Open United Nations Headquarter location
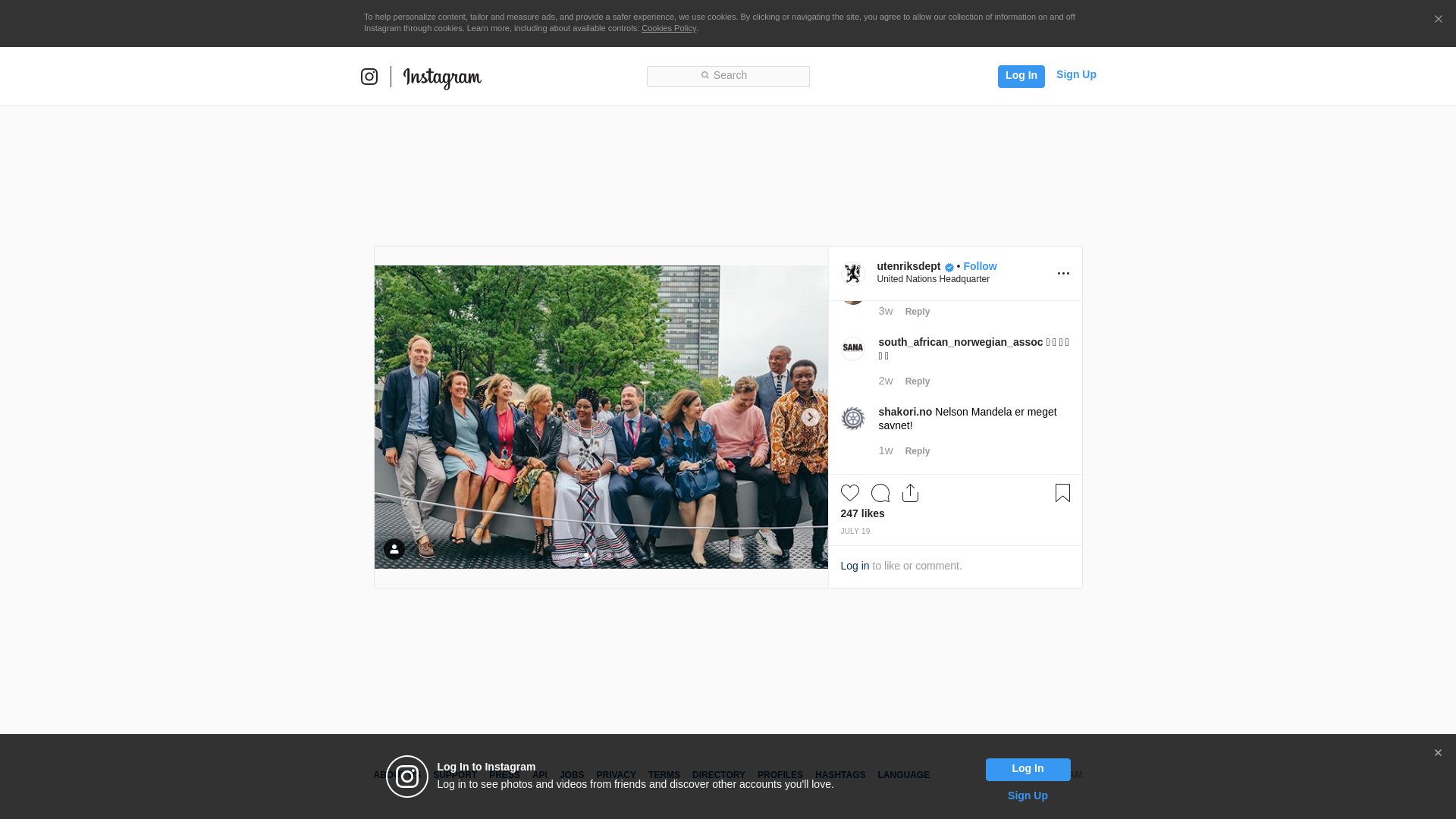Image resolution: width=1456 pixels, height=819 pixels. (x=933, y=279)
